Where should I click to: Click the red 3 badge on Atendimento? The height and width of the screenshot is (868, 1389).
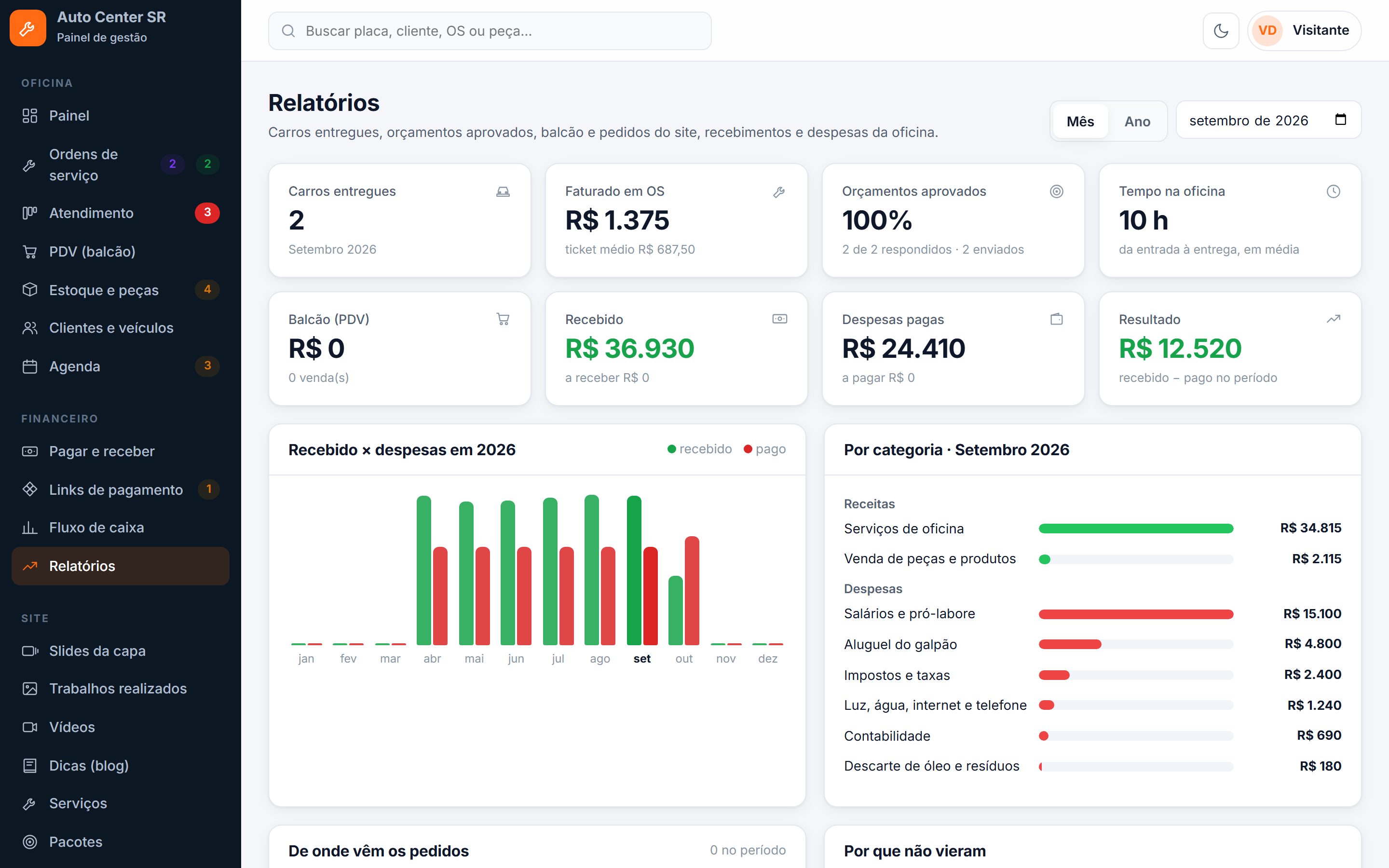tap(207, 212)
